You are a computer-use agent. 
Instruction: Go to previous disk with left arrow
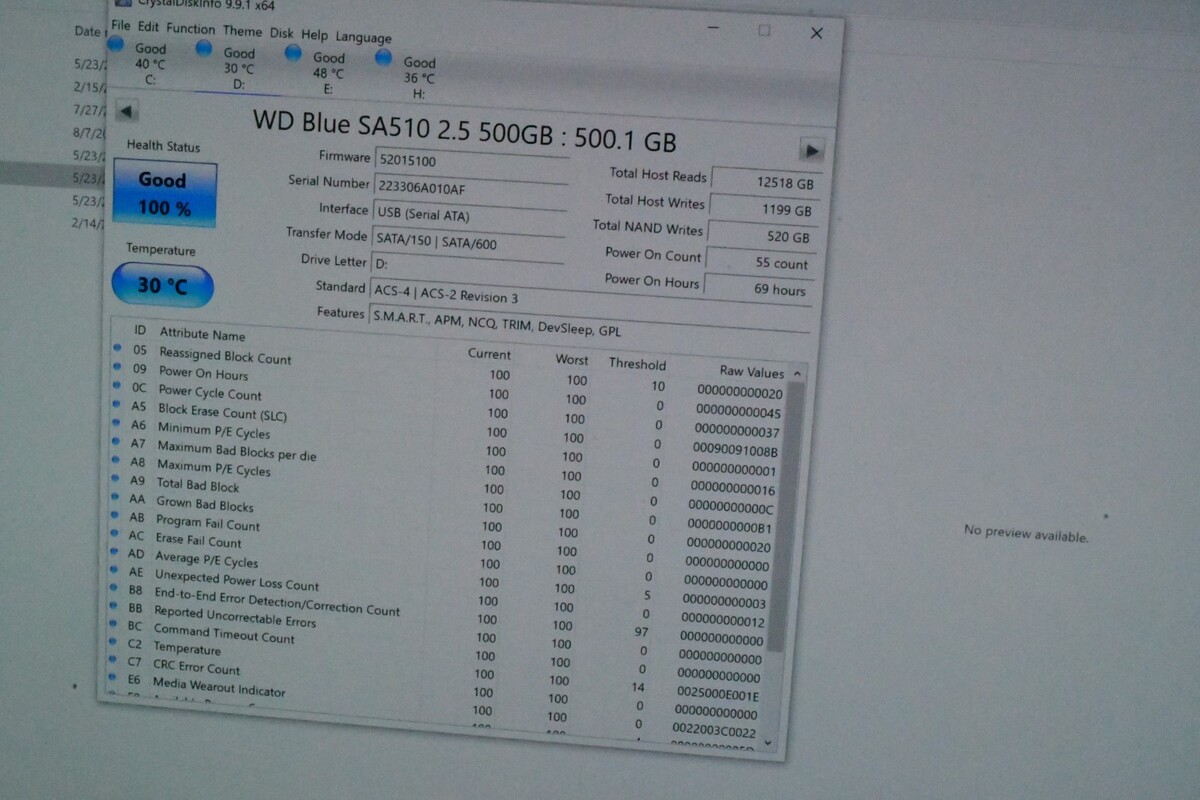(x=128, y=111)
